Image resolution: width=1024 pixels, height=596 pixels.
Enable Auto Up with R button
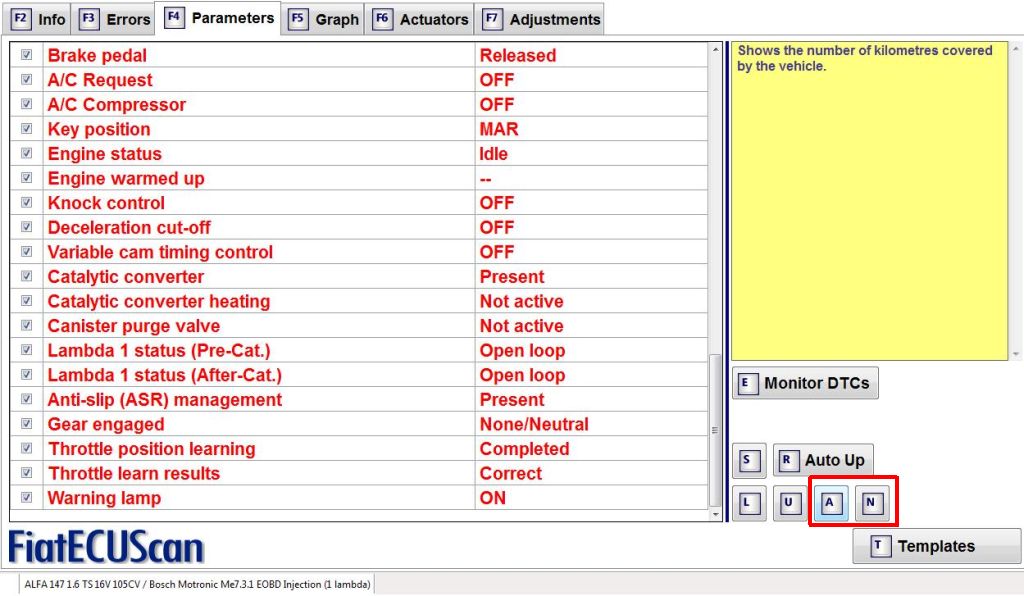pos(823,461)
